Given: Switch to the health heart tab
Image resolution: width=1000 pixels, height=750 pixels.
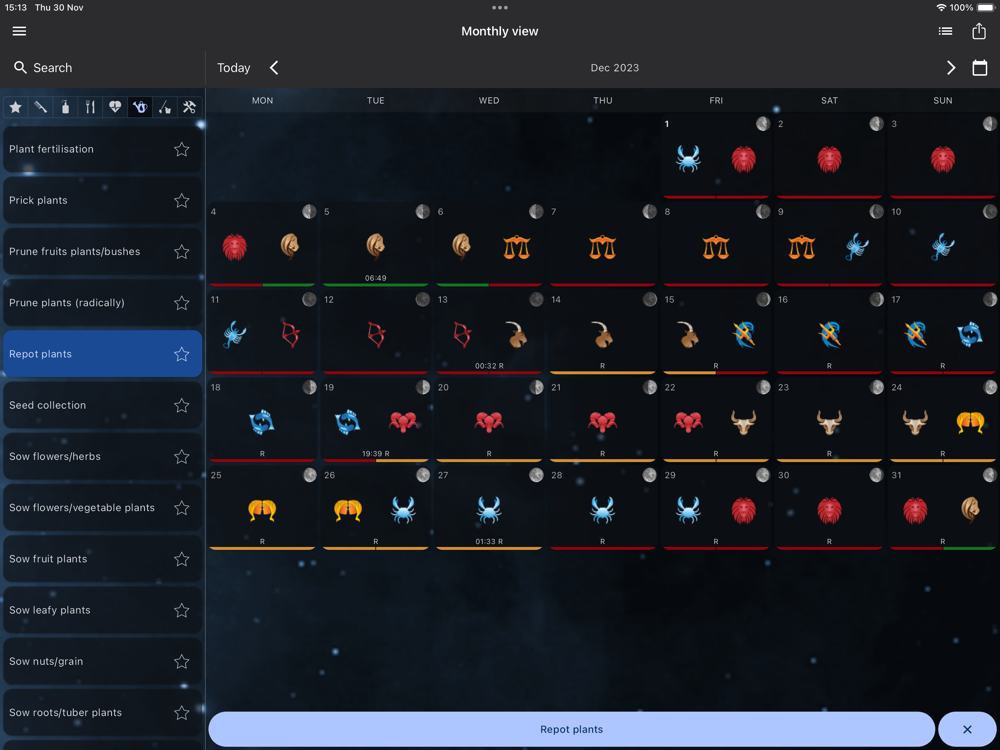Looking at the screenshot, I should pyautogui.click(x=115, y=107).
